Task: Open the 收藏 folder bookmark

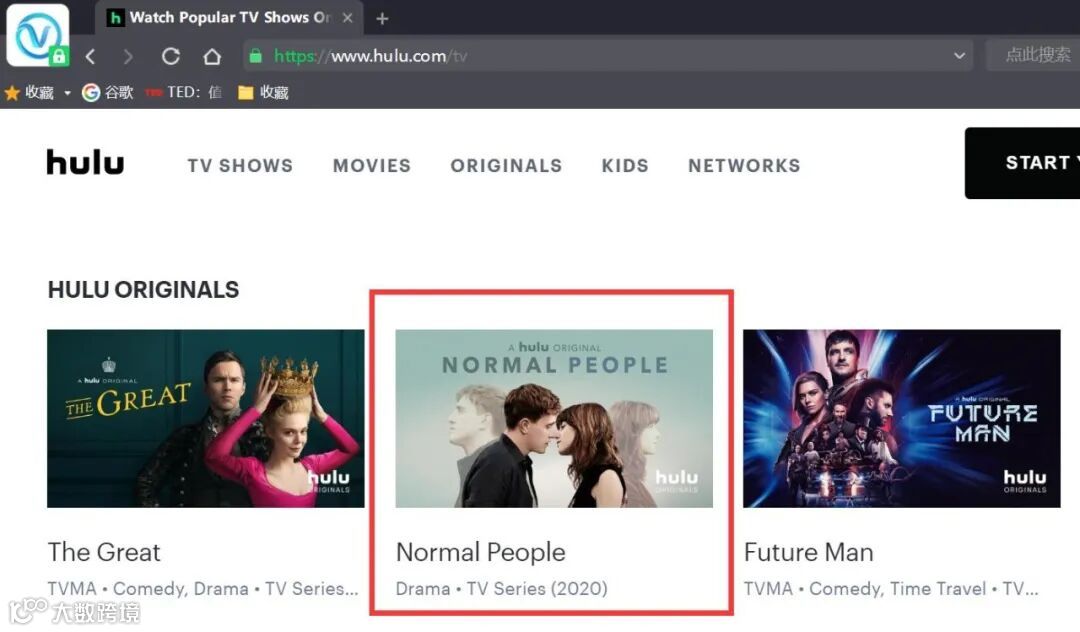Action: [263, 92]
